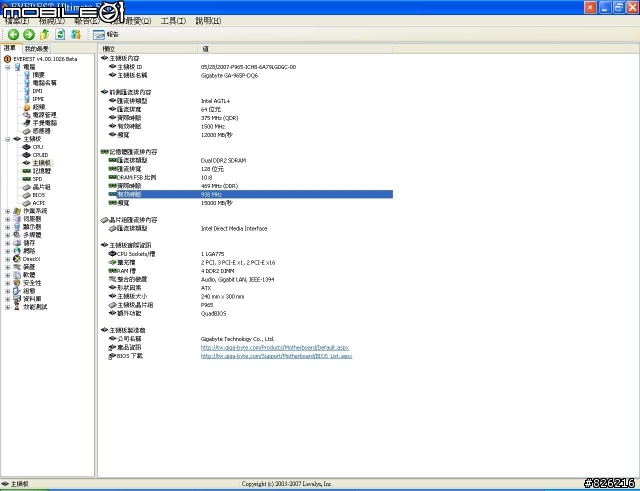Select 電腦名稱 in the tree
Viewport: 640px width, 491px height.
point(44,83)
